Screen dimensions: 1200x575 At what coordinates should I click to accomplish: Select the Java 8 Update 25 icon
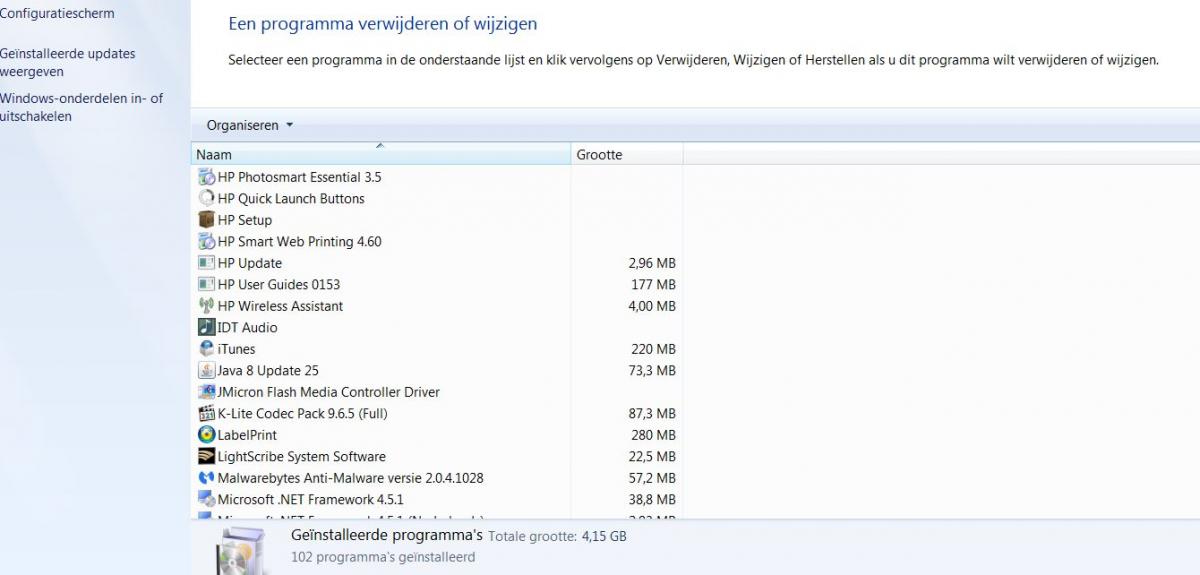[207, 370]
